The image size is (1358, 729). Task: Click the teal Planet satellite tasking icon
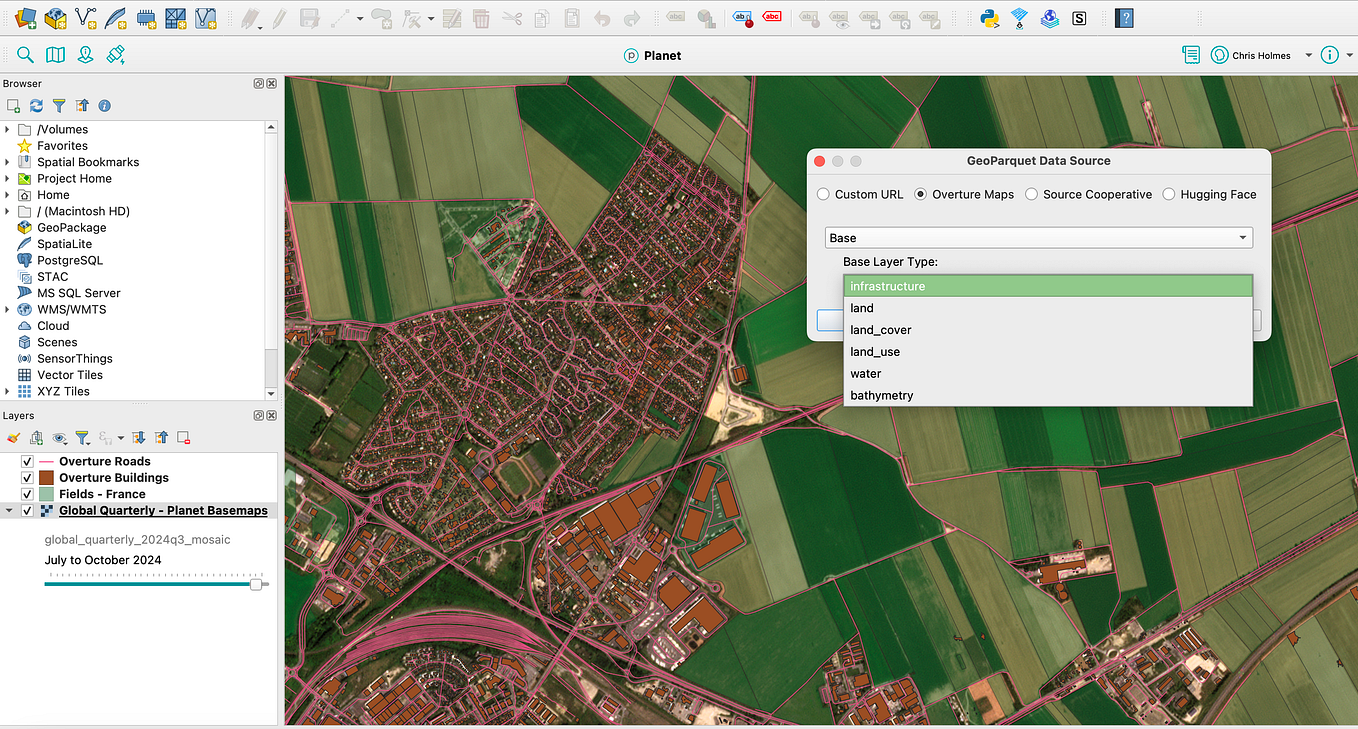click(x=116, y=55)
